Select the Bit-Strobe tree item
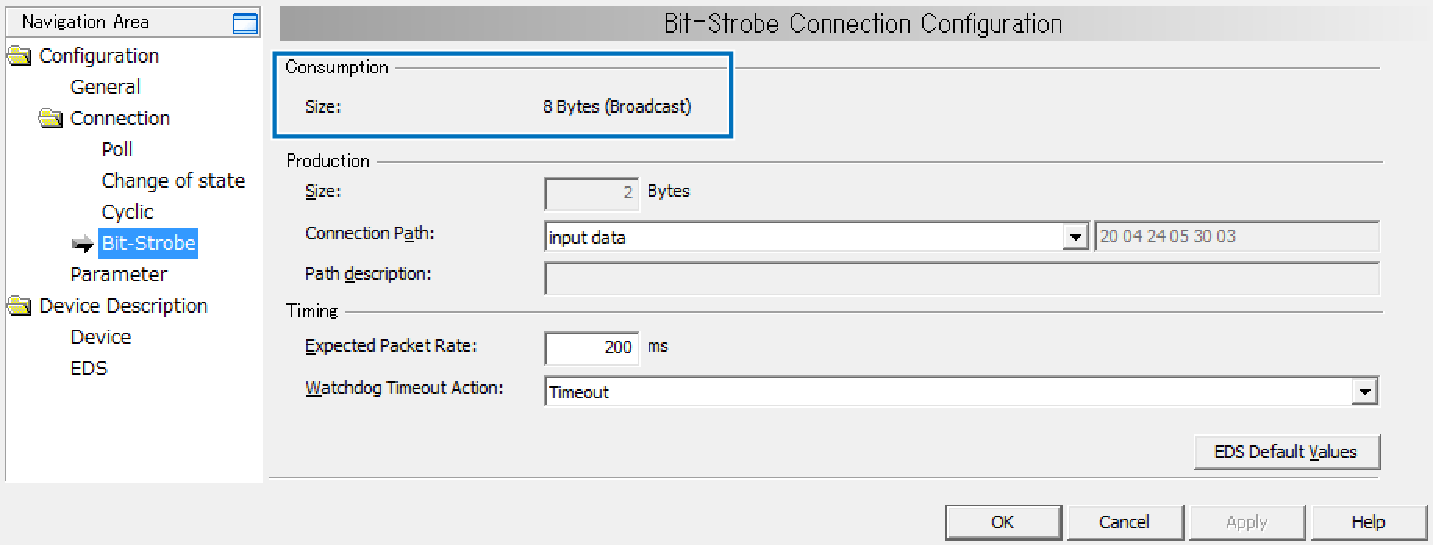 [148, 243]
